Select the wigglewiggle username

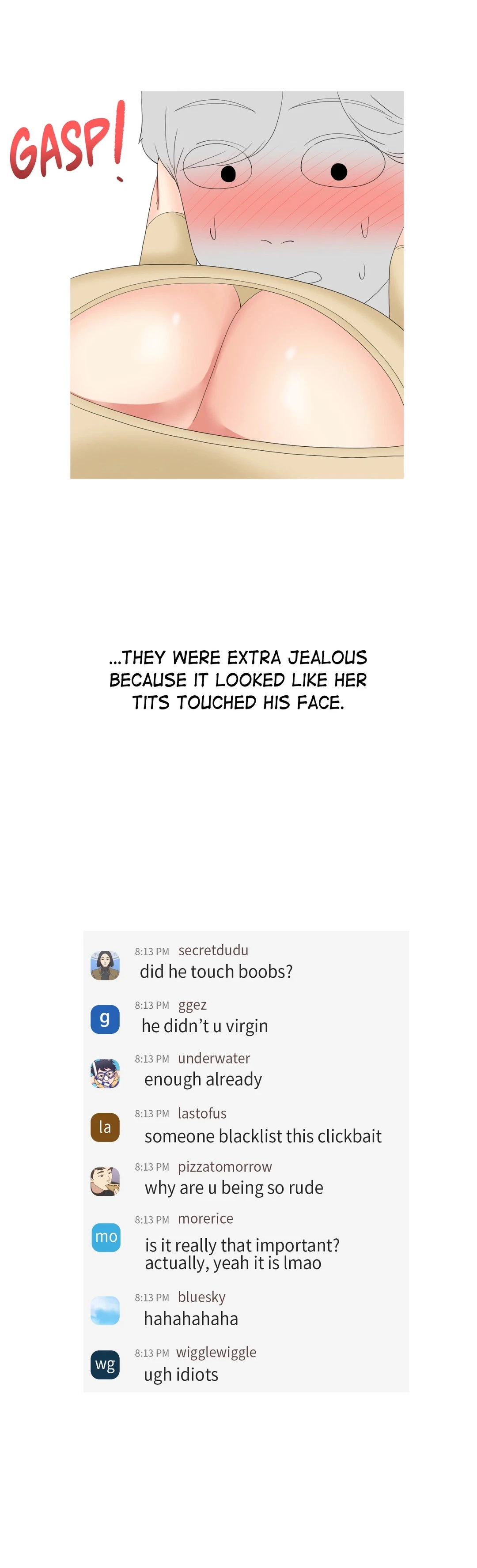(216, 1353)
